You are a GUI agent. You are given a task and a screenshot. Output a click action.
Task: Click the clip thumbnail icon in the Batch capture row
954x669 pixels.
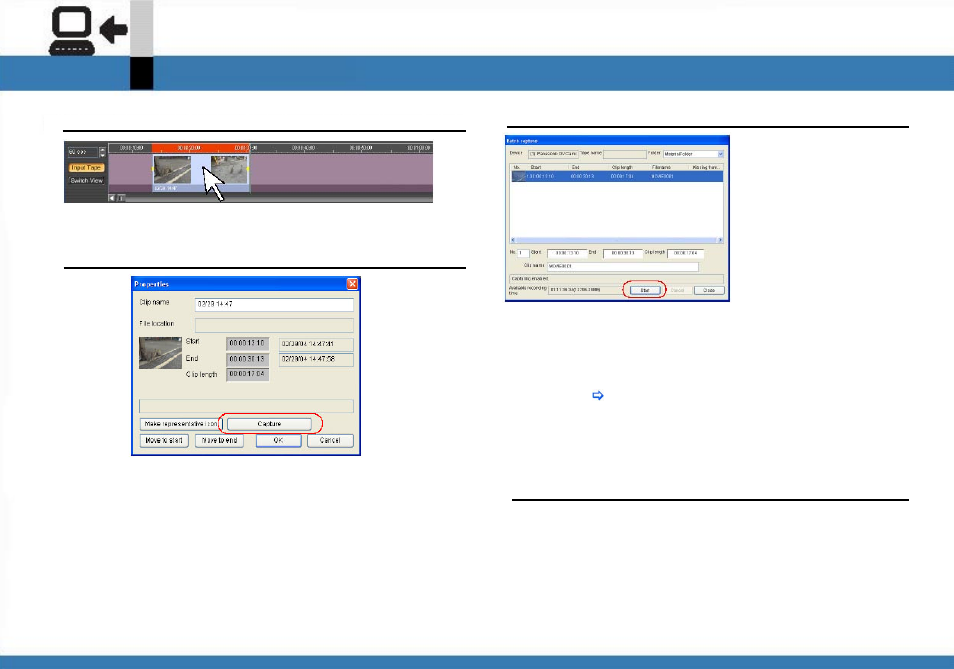pos(518,176)
